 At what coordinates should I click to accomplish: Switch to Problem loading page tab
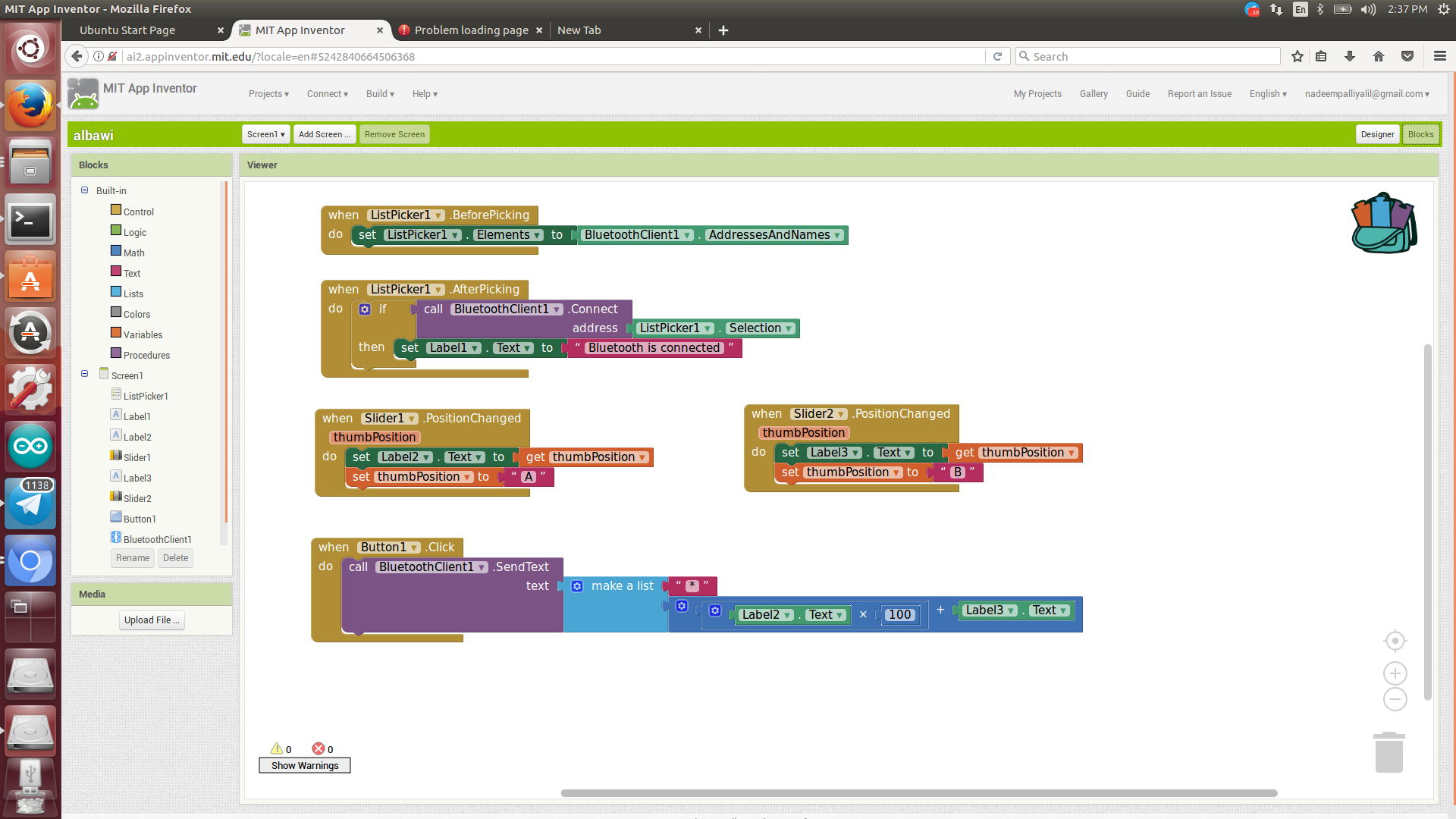[471, 30]
